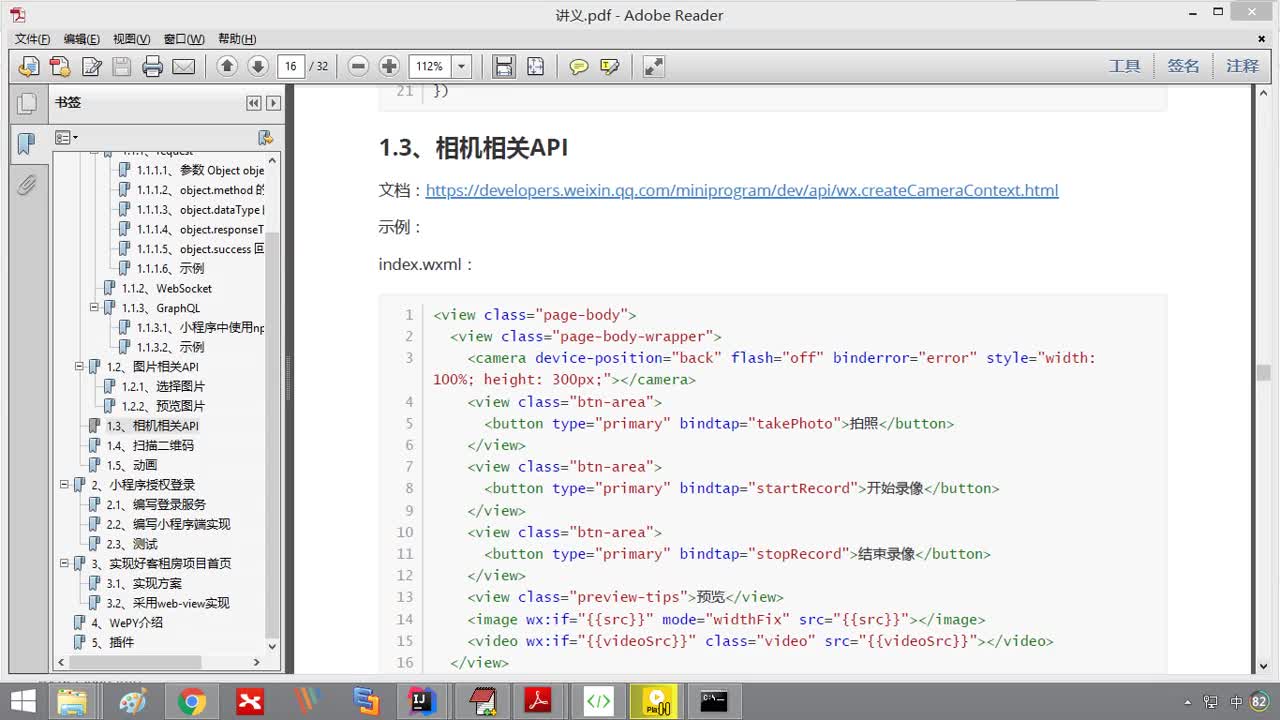Jump to bookmark 1.2.2、预览图片
The width and height of the screenshot is (1280, 720).
pos(163,406)
